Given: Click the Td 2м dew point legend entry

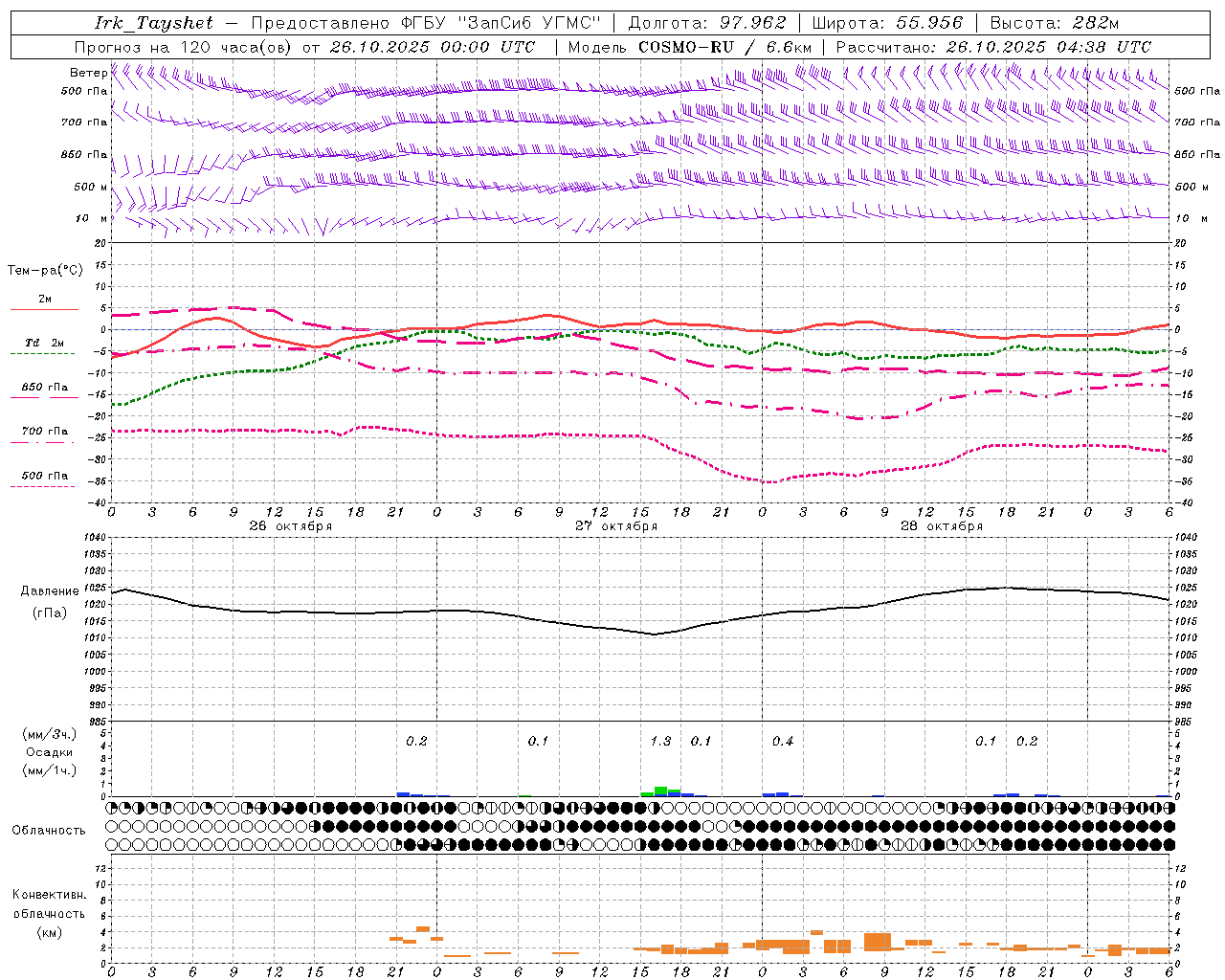Looking at the screenshot, I should point(45,343).
